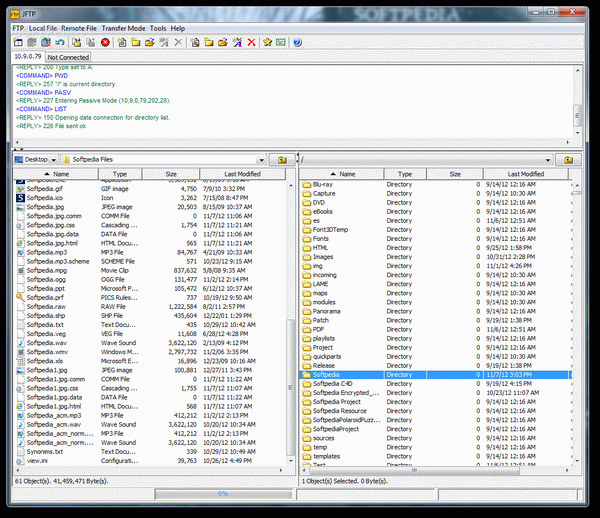Click the red X delete remote file icon
Image resolution: width=600 pixels, height=518 pixels.
(251, 43)
